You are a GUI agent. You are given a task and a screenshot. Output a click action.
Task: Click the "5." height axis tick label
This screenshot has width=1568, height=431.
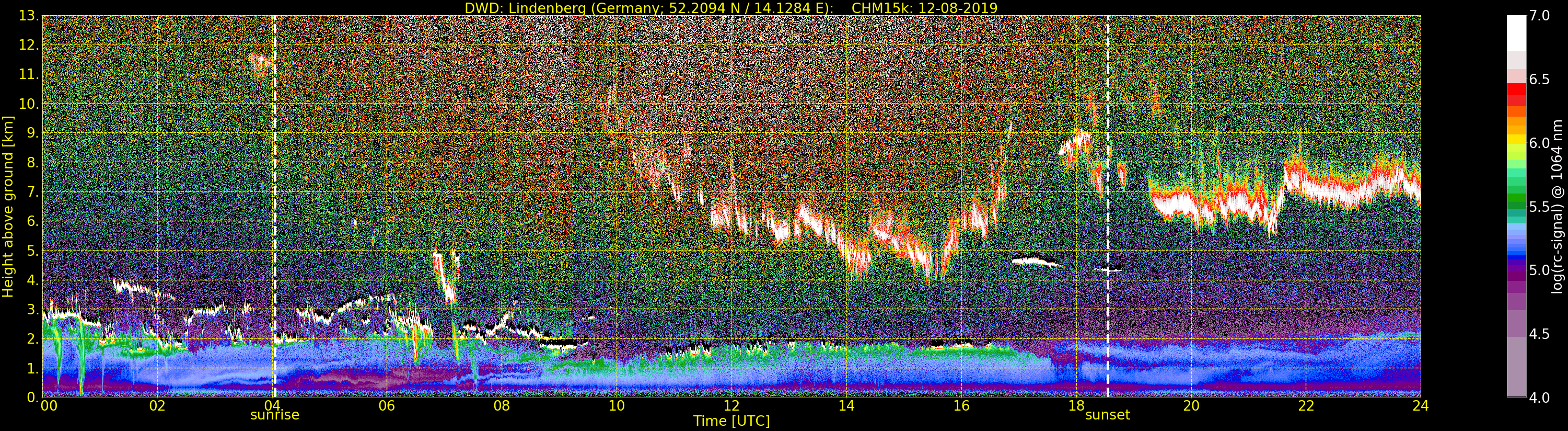click(x=32, y=251)
